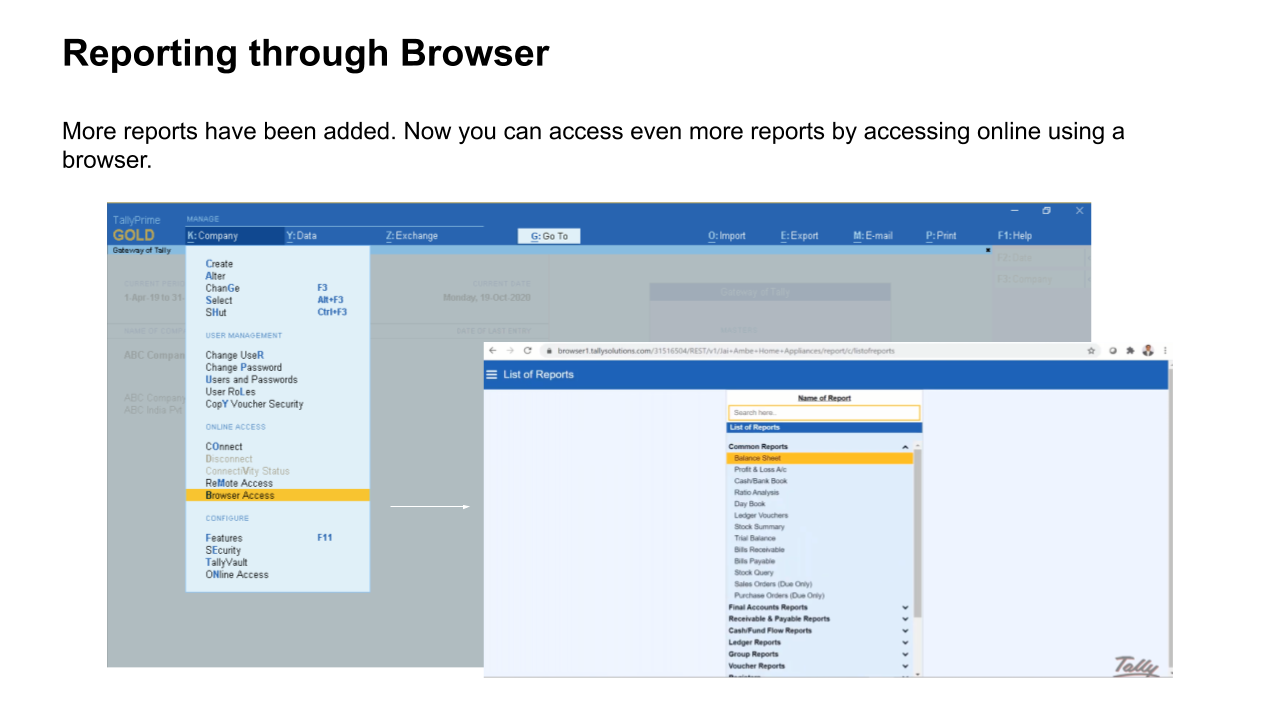Restore the TallyPrime window
1280x720 pixels.
click(x=1046, y=211)
